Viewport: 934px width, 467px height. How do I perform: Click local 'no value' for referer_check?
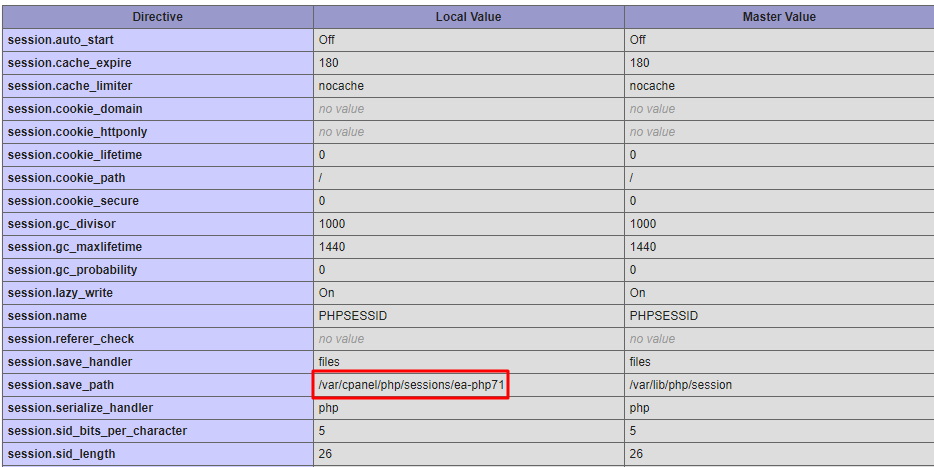[341, 339]
